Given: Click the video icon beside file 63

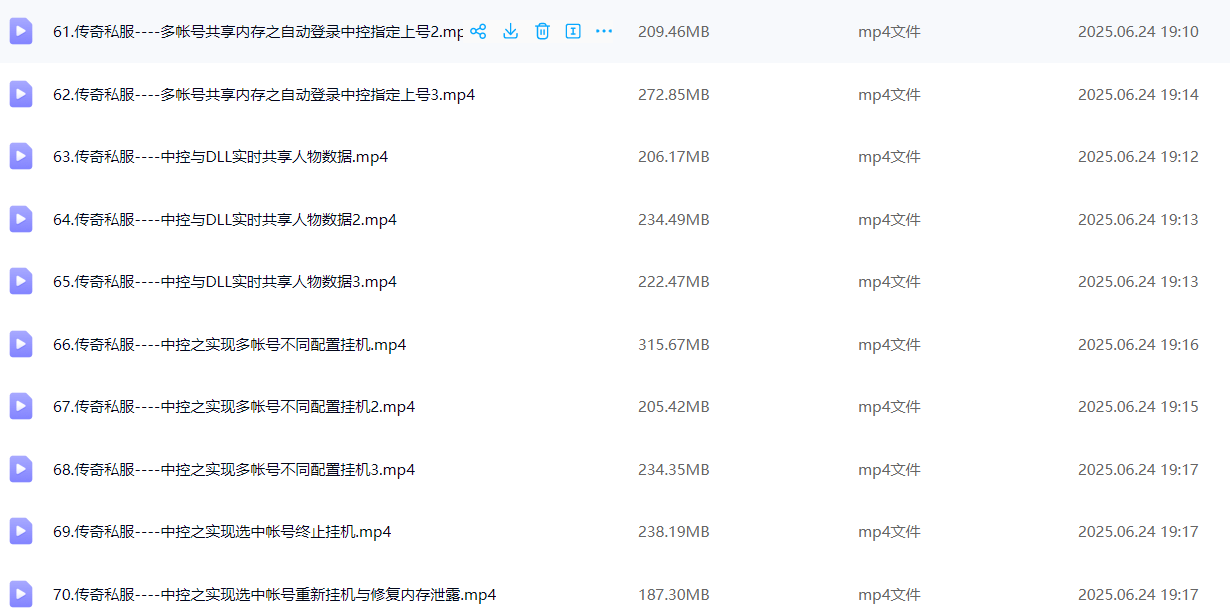Looking at the screenshot, I should coord(21,156).
